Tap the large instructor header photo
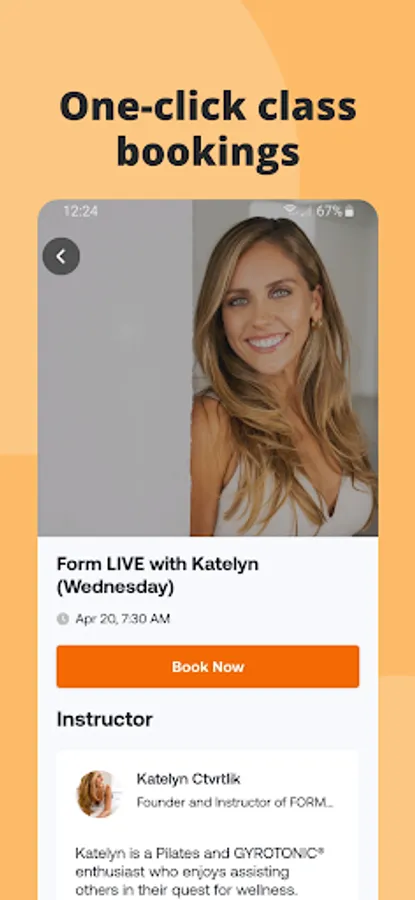 click(x=208, y=367)
